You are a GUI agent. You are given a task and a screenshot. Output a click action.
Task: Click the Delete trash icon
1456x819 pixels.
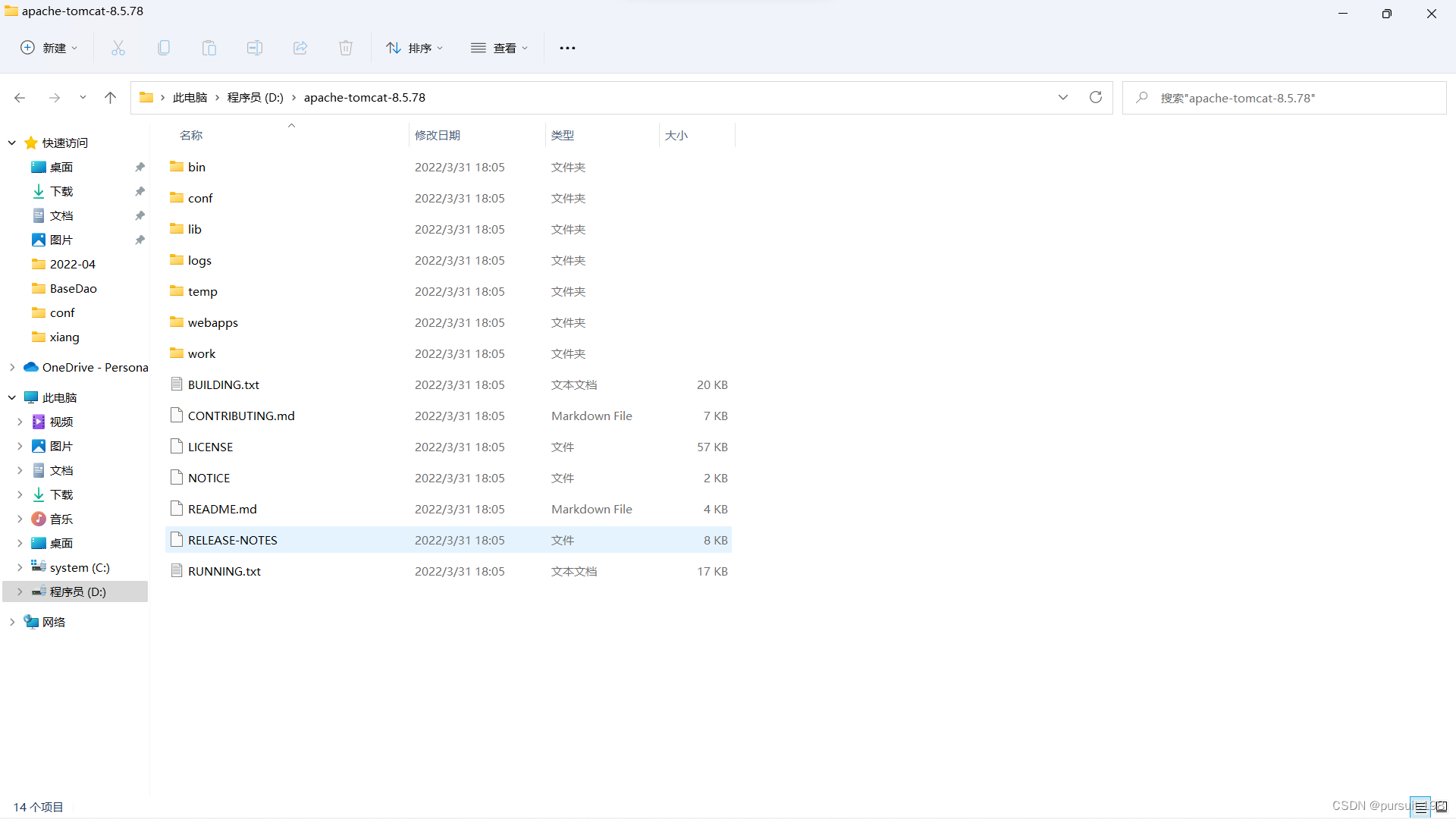pyautogui.click(x=346, y=48)
